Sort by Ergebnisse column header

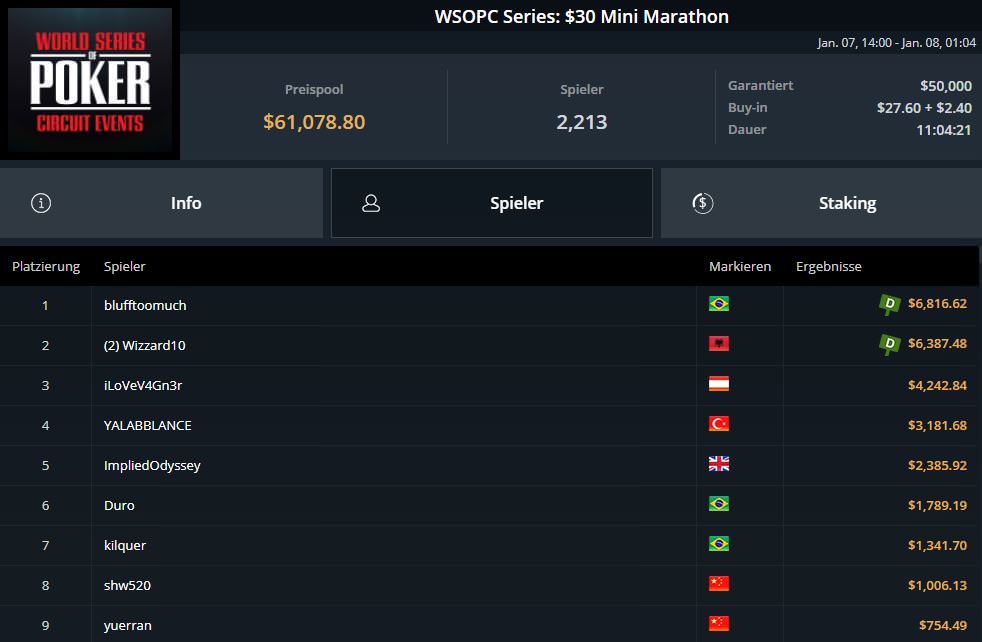pos(828,266)
